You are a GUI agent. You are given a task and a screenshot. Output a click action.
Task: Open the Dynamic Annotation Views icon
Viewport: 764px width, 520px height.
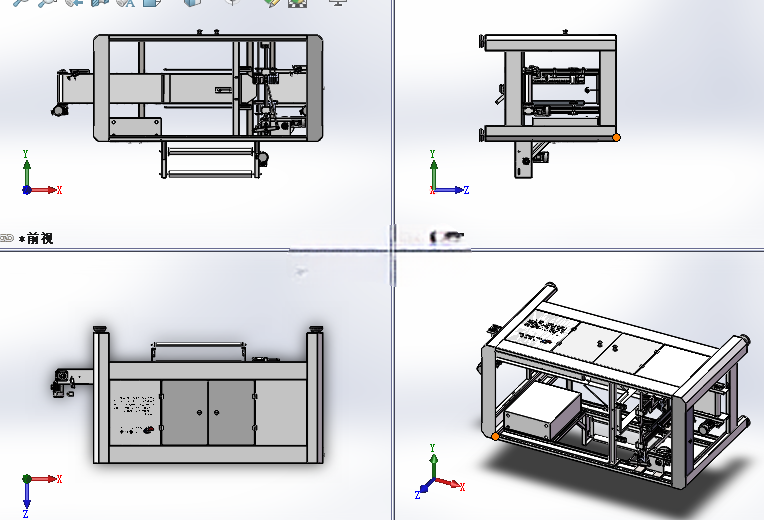126,2
